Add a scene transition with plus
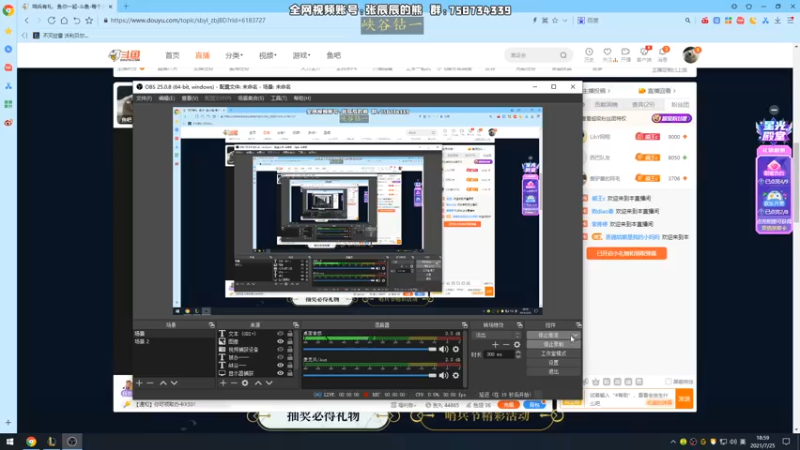The height and width of the screenshot is (450, 800). tap(495, 345)
